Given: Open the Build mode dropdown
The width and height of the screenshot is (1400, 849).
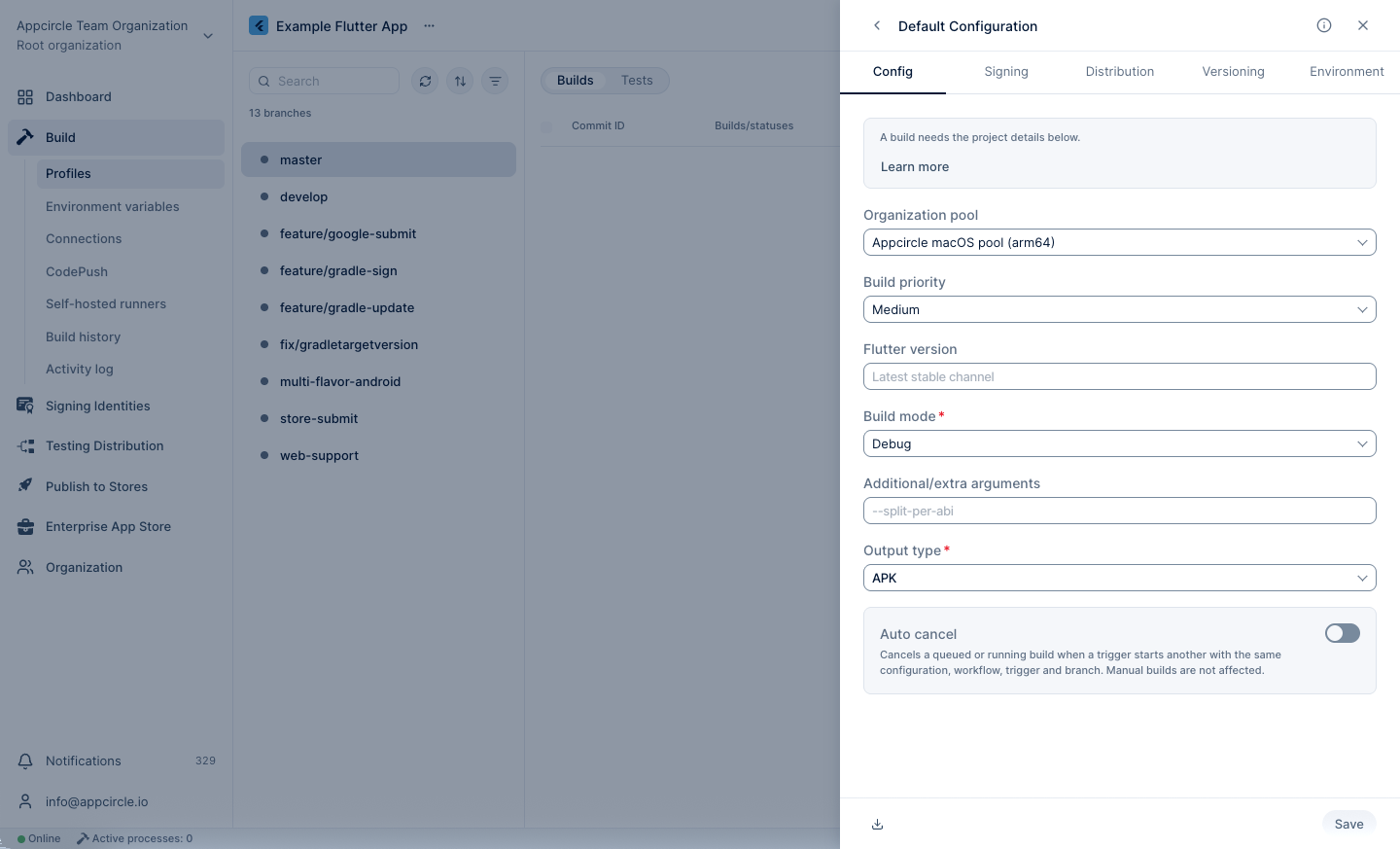Looking at the screenshot, I should click(1119, 443).
